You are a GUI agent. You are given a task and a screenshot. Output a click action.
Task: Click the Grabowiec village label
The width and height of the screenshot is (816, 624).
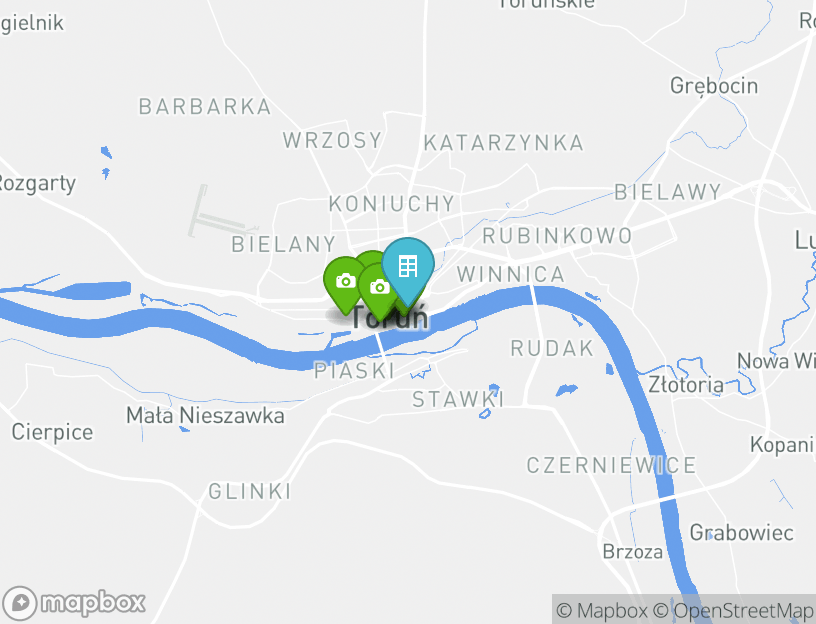(x=742, y=533)
